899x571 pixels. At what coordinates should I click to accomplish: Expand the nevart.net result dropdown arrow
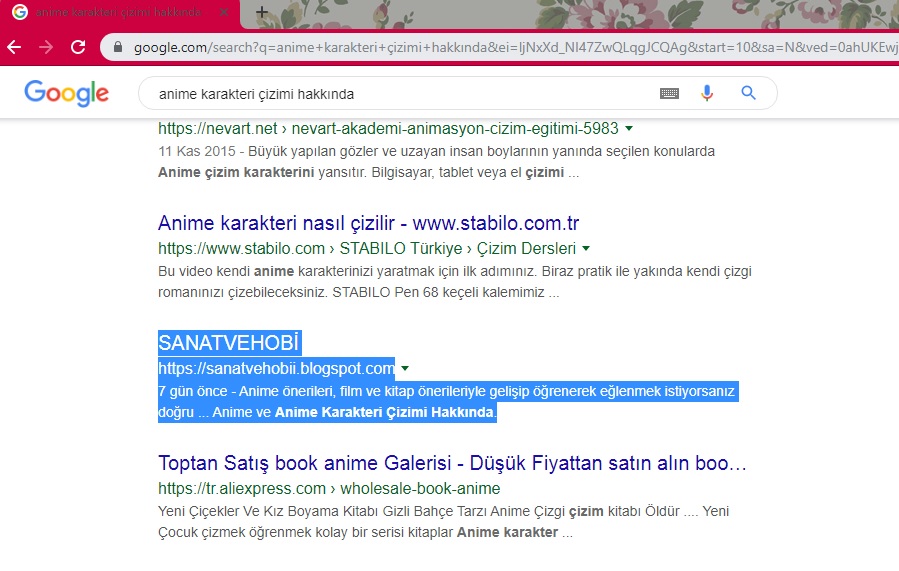[629, 128]
